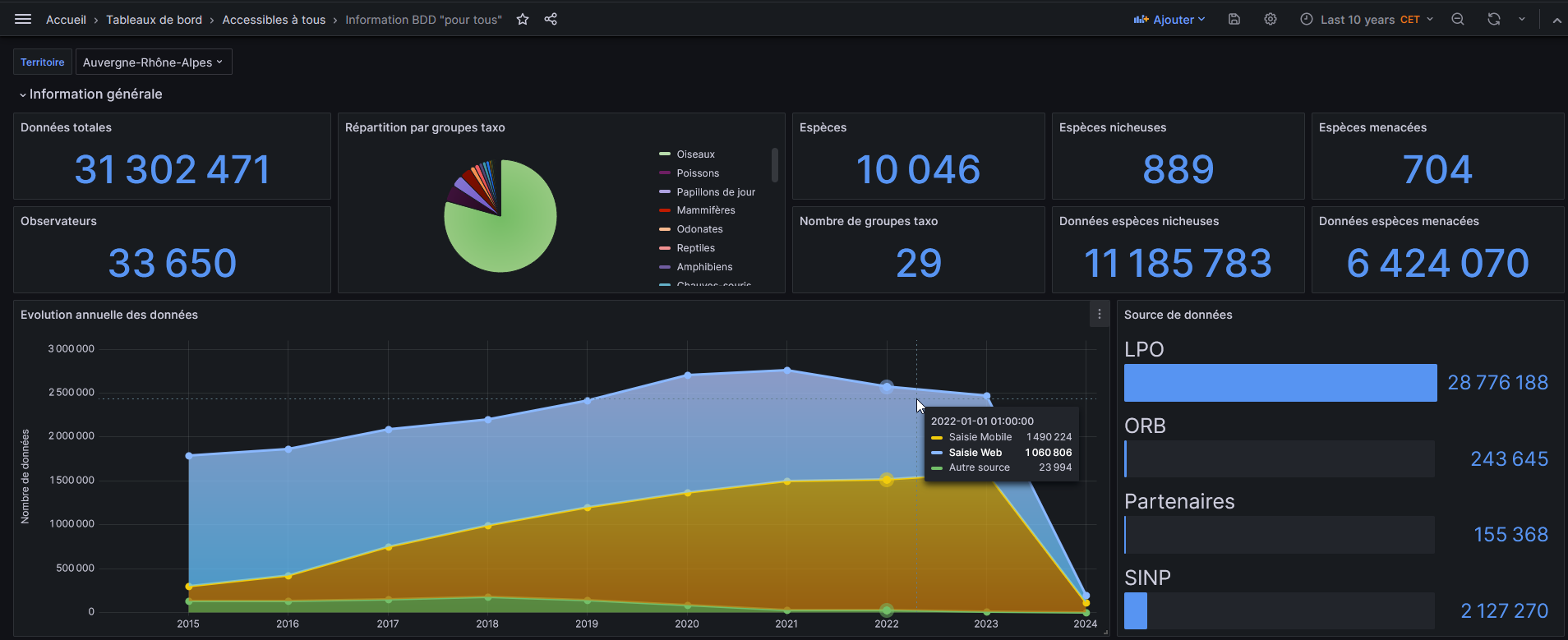The image size is (1568, 640).
Task: Click the CET timezone label
Action: pyautogui.click(x=1410, y=20)
